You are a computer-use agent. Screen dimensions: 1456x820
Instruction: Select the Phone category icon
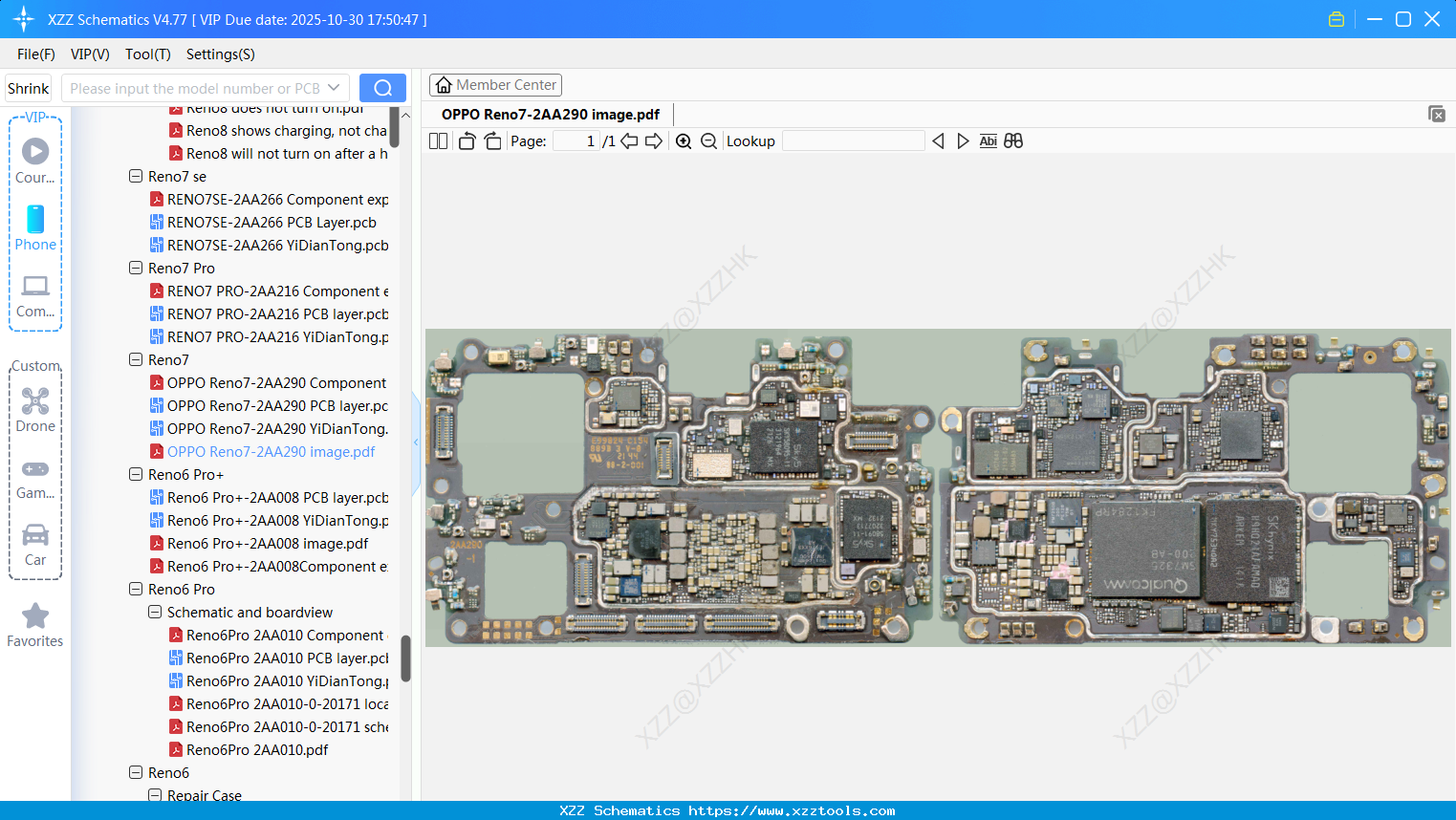35,227
